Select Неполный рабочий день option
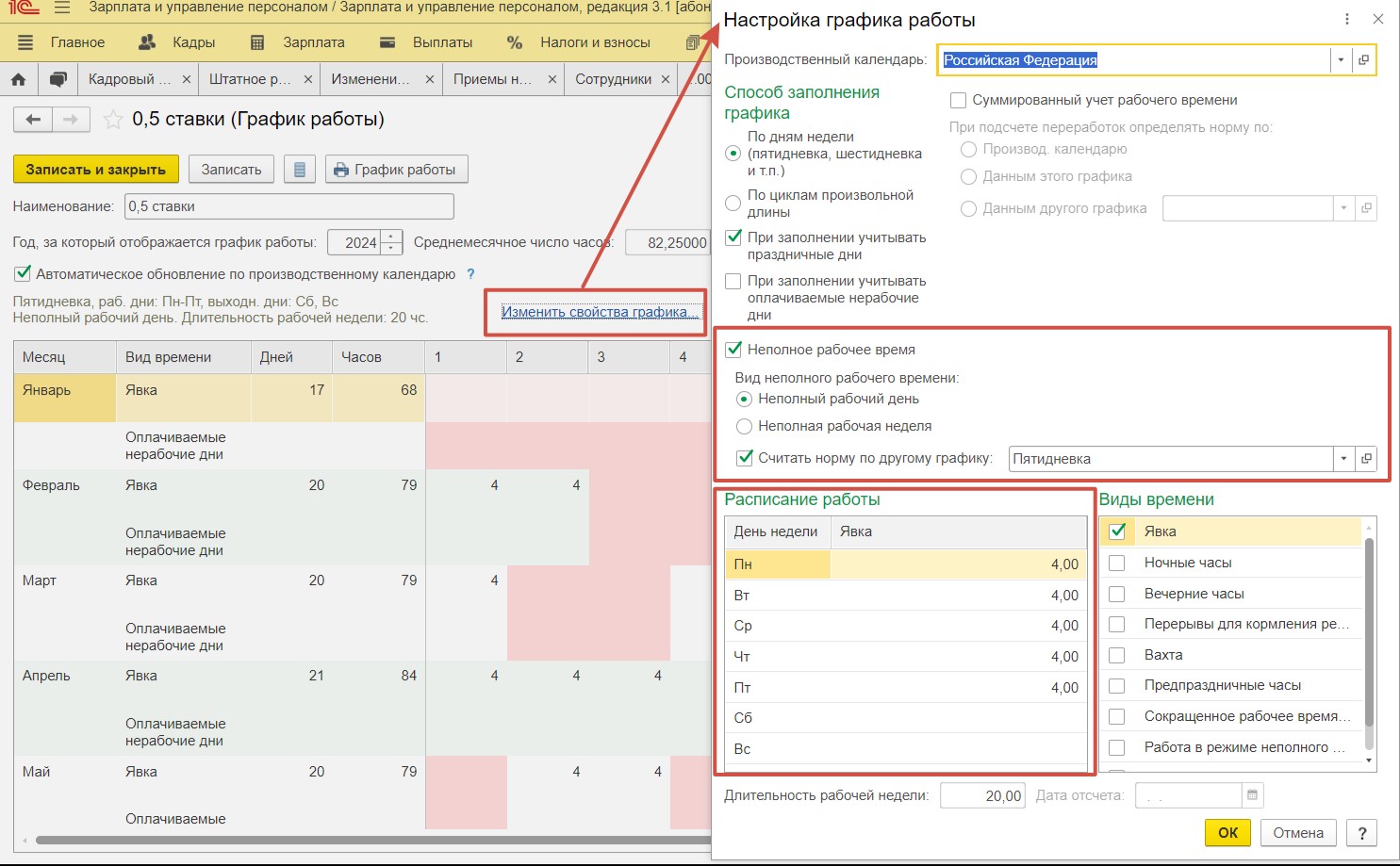Viewport: 1400px width, 866px height. tap(744, 399)
